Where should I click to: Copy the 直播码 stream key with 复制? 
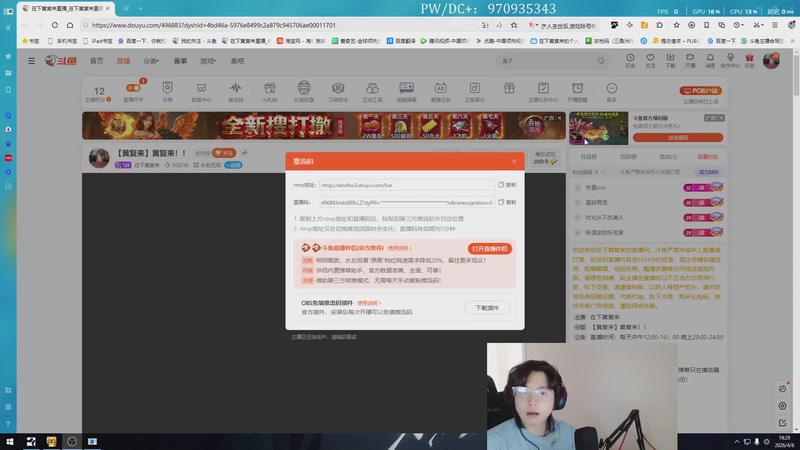pos(507,202)
